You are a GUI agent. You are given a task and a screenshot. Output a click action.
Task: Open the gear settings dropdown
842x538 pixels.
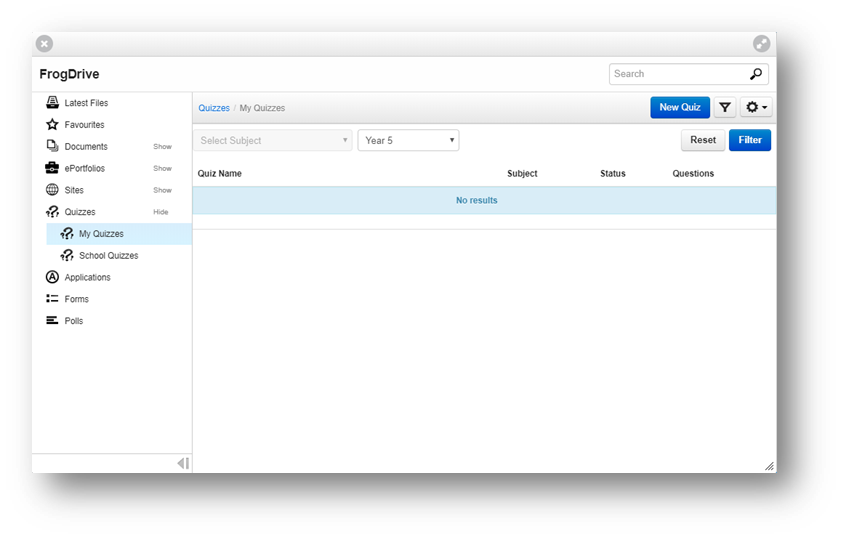756,107
